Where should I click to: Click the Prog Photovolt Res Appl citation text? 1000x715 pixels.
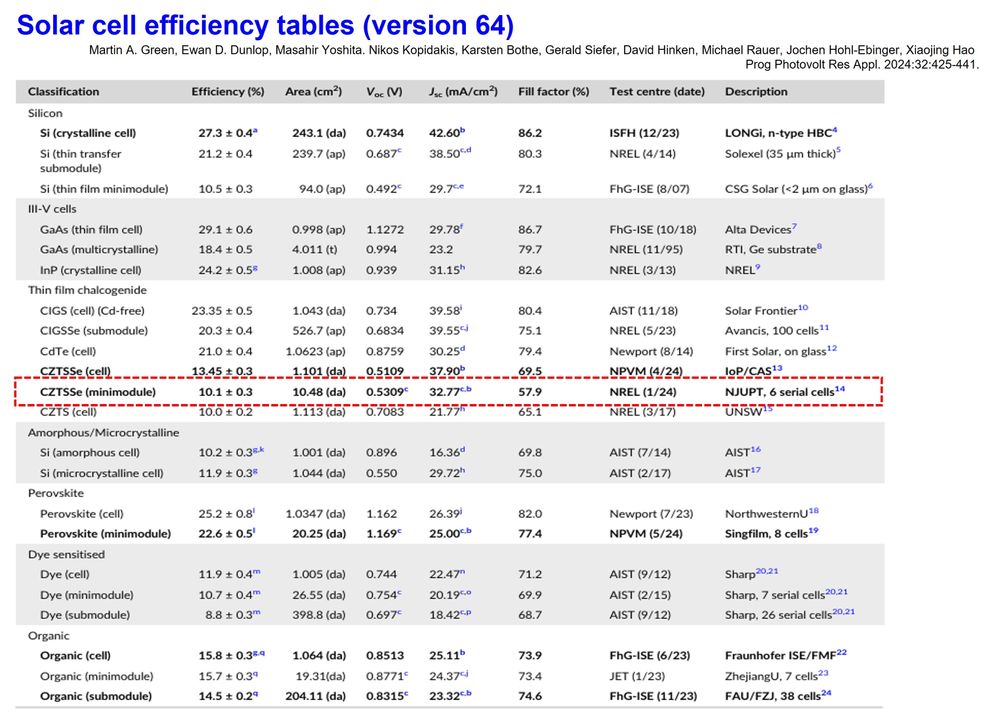[862, 65]
